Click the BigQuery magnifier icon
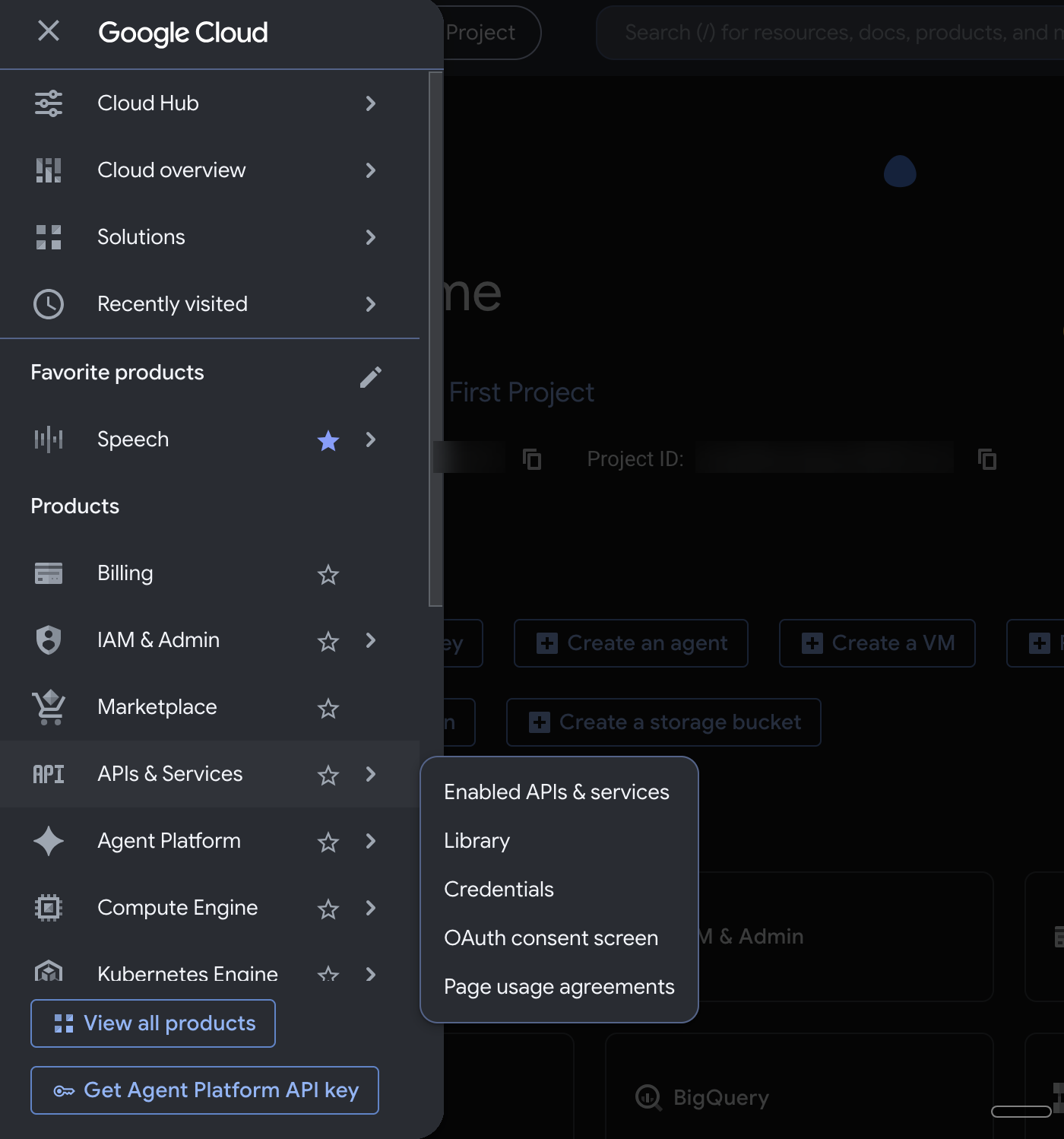Screen dimensions: 1064x1139 point(648,1097)
